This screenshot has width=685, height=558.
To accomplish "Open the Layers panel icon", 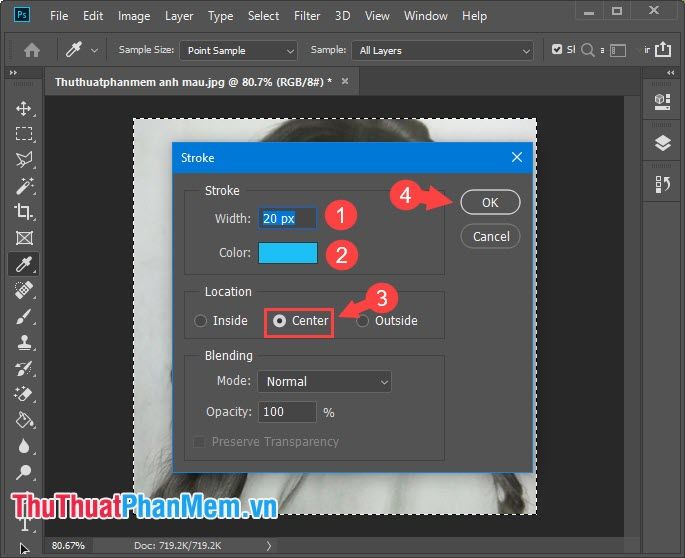I will [662, 143].
